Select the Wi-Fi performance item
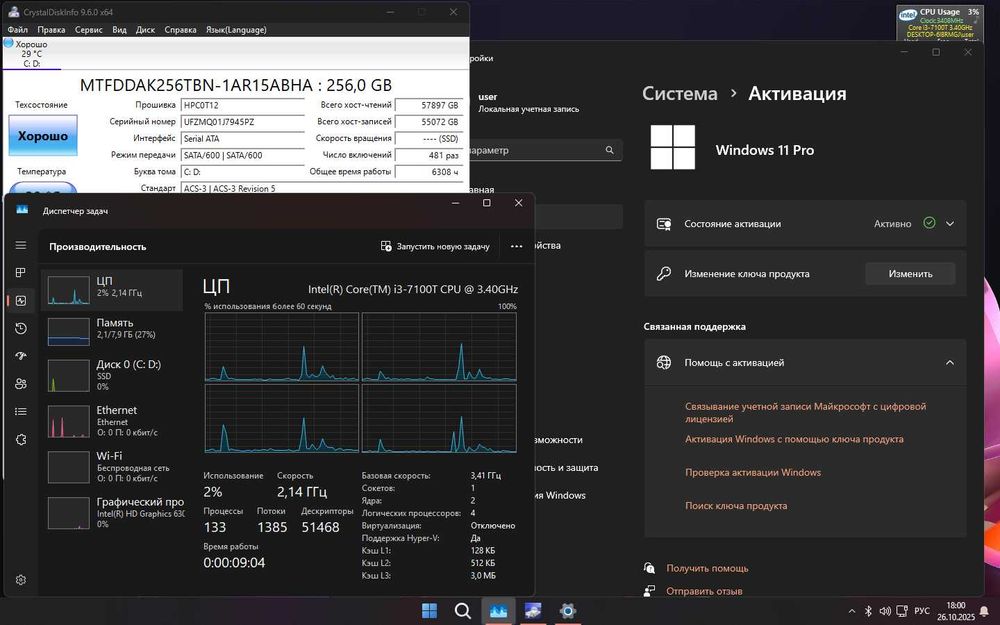The image size is (1000, 625). 112,466
